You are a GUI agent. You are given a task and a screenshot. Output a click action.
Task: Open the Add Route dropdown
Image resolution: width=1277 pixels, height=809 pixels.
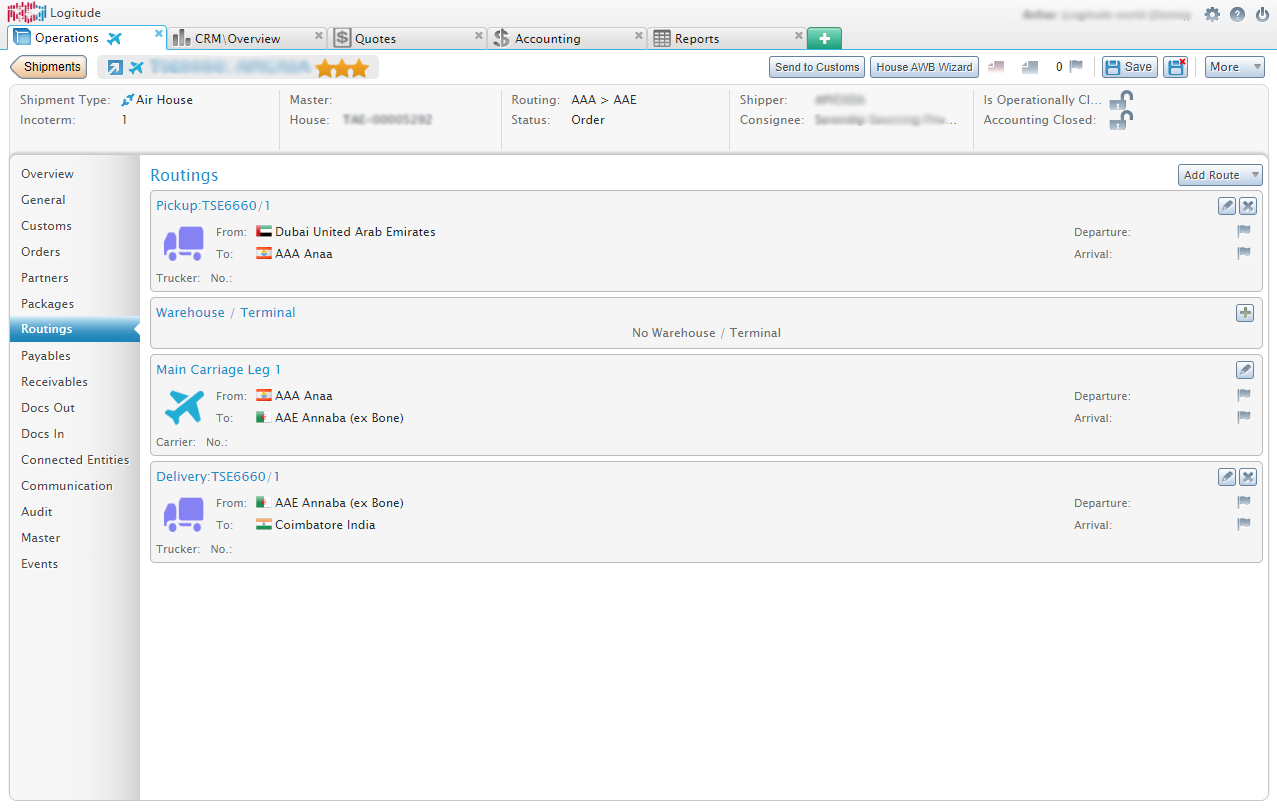[1220, 174]
